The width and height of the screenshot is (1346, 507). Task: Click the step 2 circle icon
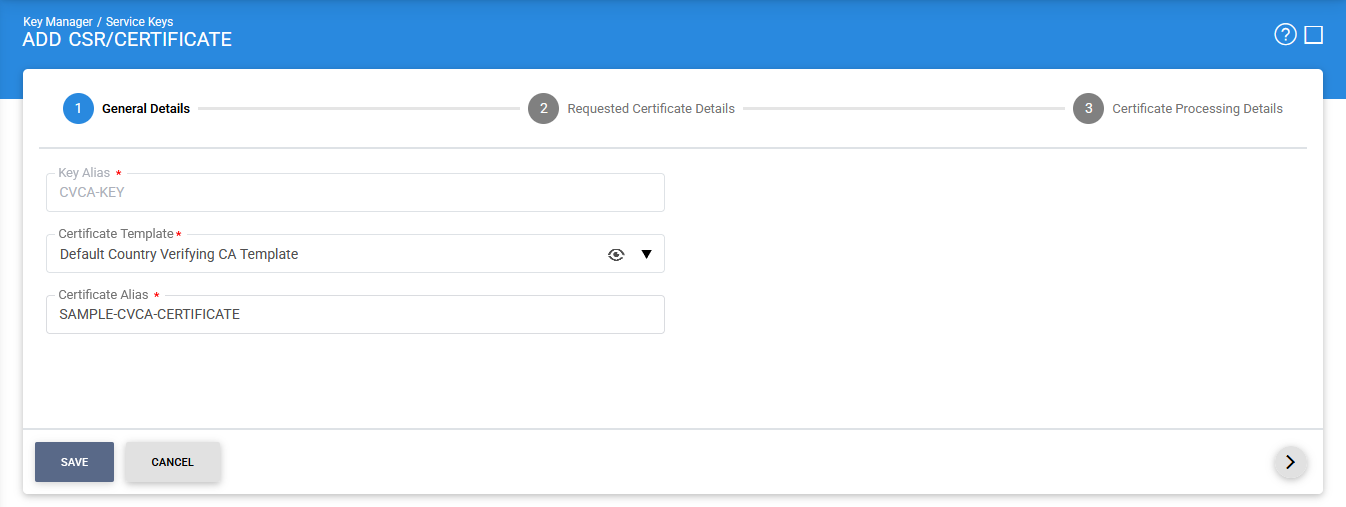click(x=543, y=109)
